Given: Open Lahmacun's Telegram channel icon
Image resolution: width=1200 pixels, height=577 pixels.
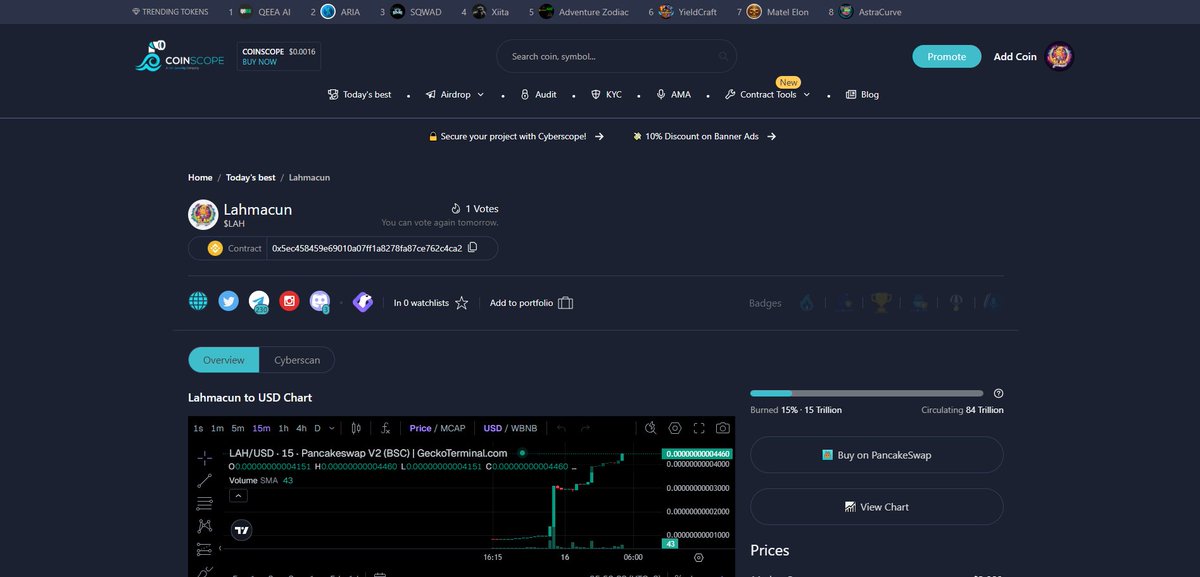Looking at the screenshot, I should tap(259, 300).
